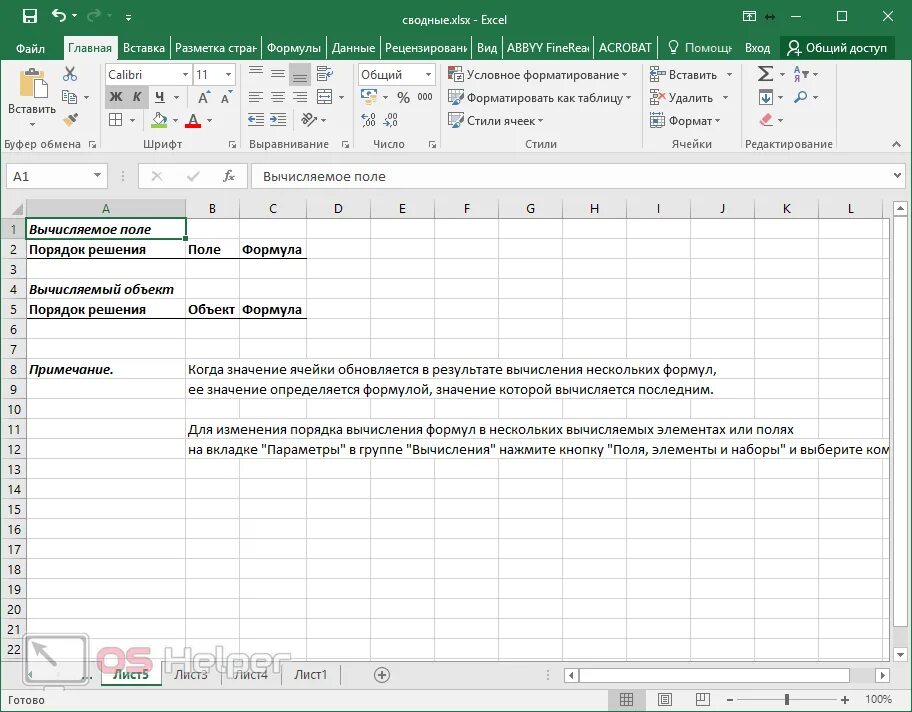The width and height of the screenshot is (912, 712).
Task: Increase decimal places
Action: point(368,120)
